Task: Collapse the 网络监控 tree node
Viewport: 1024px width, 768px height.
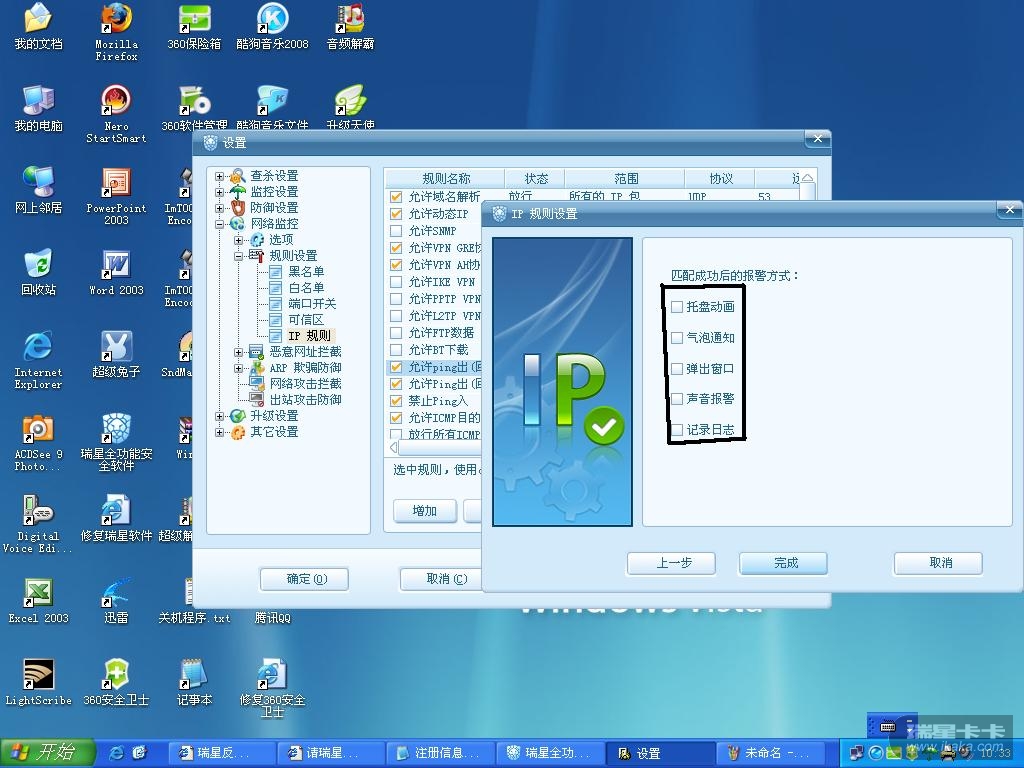Action: (x=220, y=224)
